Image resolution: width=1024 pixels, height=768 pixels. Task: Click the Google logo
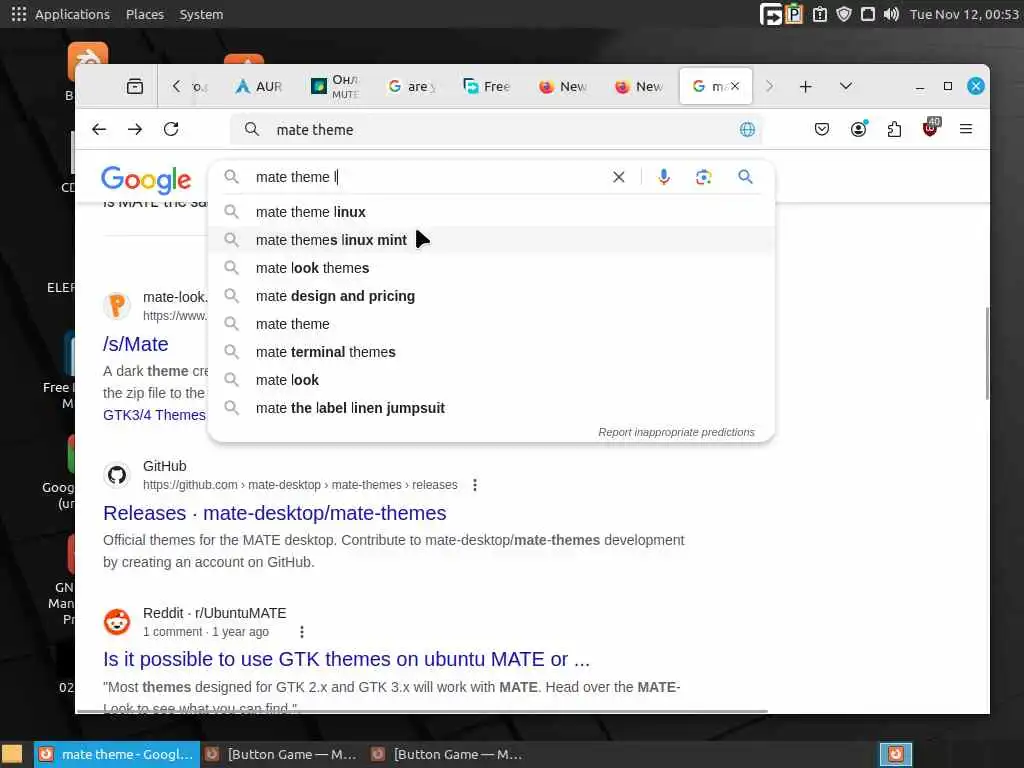click(146, 180)
